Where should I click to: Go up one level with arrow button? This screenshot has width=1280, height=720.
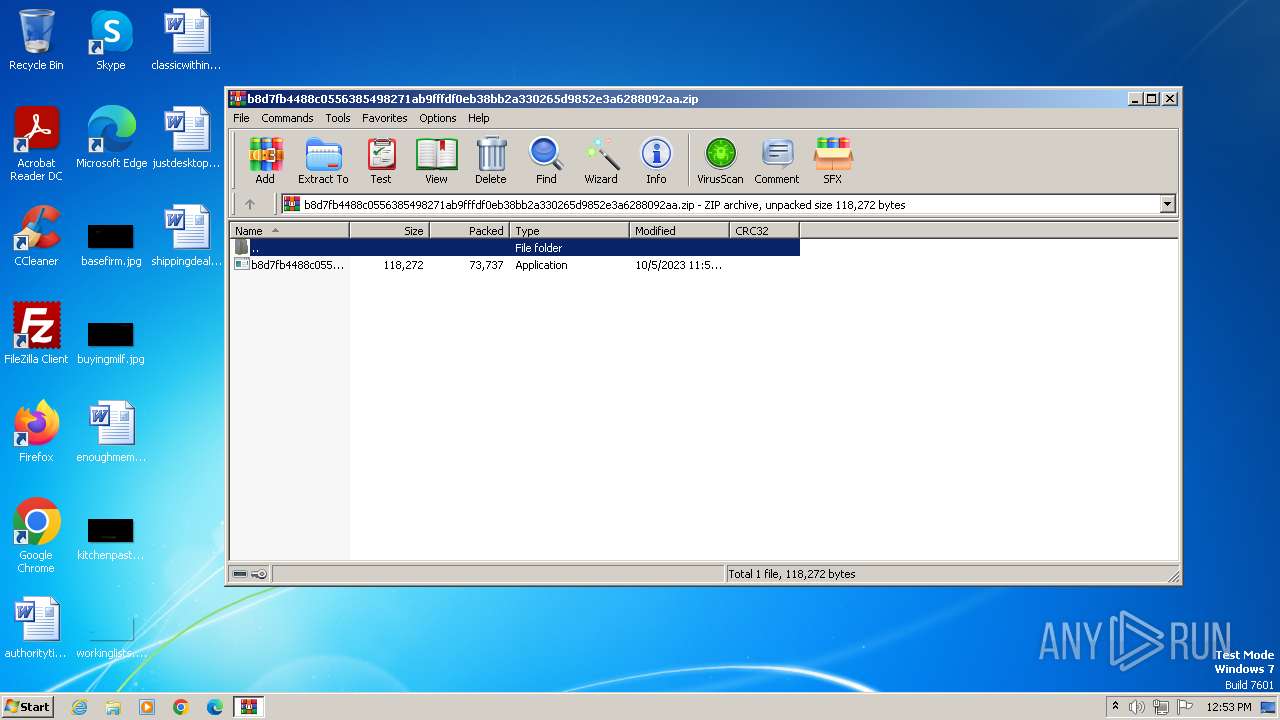click(x=250, y=204)
